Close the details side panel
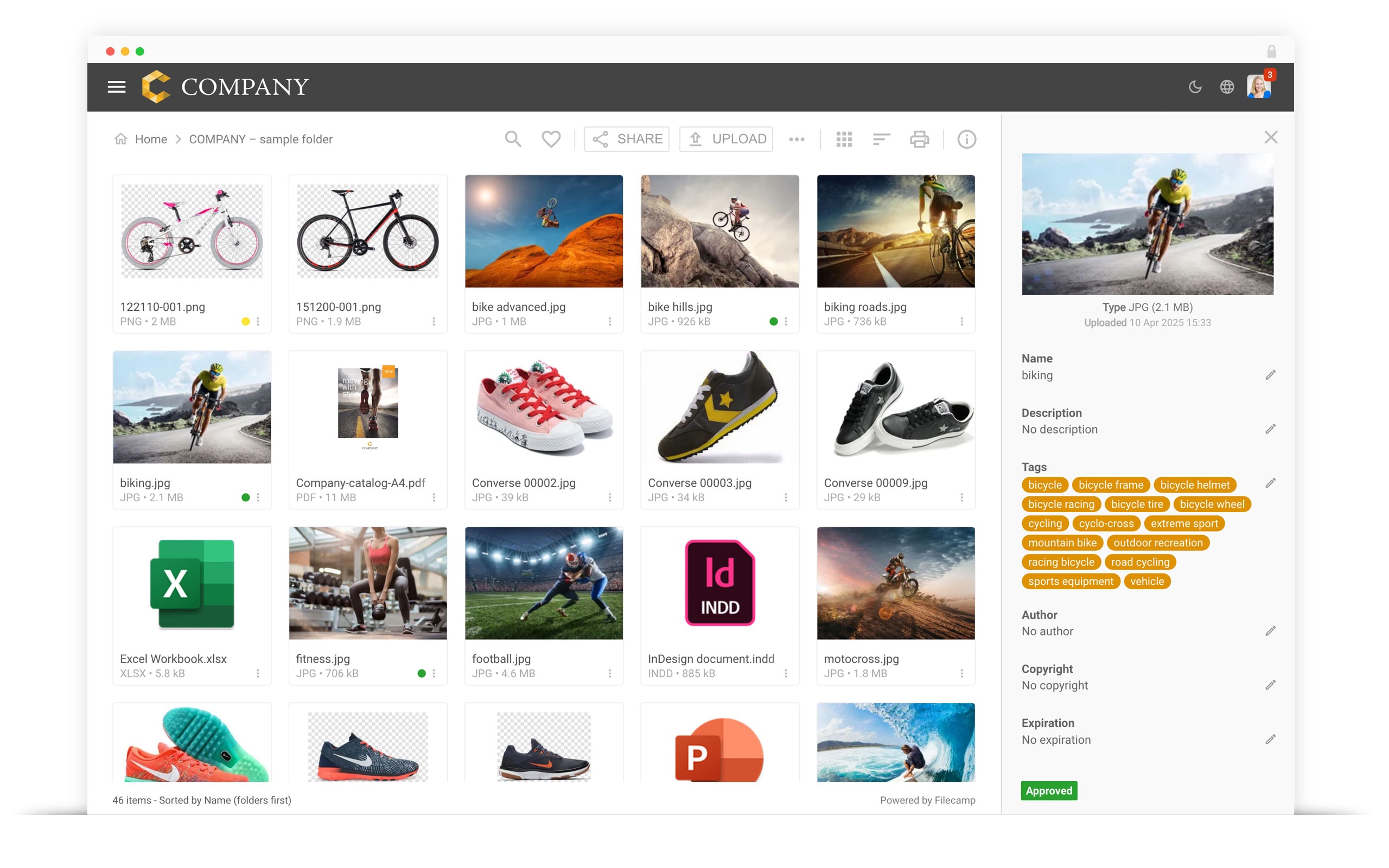Image resolution: width=1389 pixels, height=868 pixels. [1271, 137]
